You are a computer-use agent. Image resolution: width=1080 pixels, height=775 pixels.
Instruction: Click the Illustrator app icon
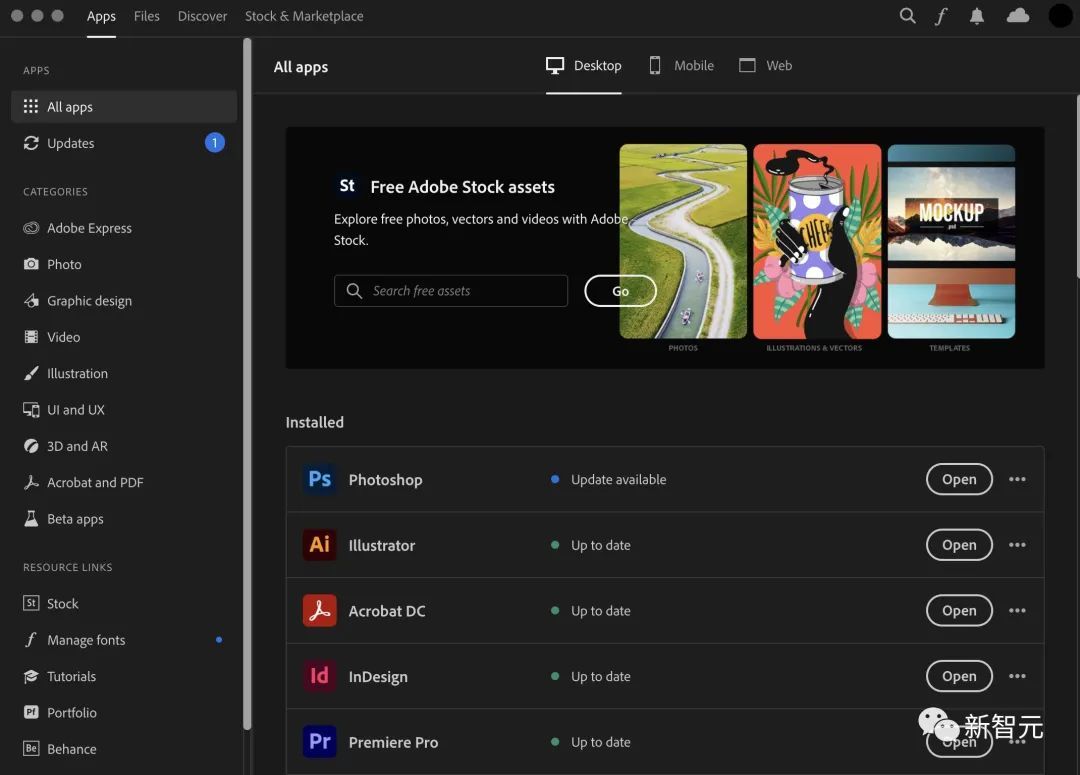(320, 545)
